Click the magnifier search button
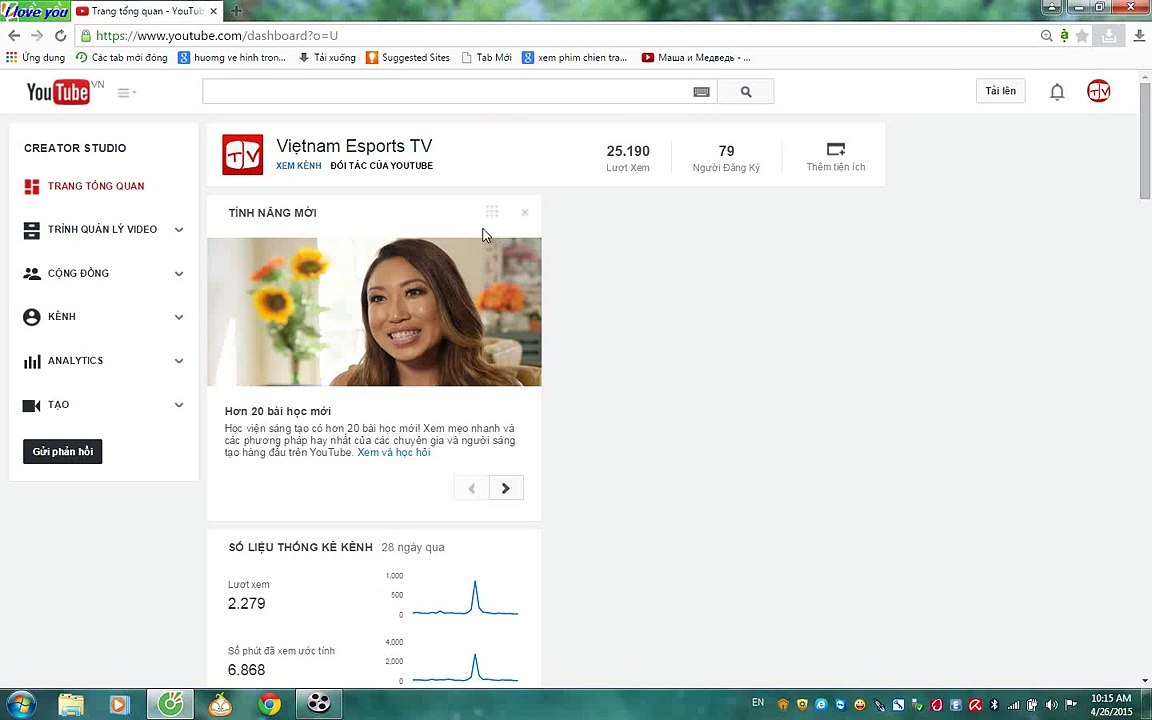The height and width of the screenshot is (720, 1152). [746, 92]
